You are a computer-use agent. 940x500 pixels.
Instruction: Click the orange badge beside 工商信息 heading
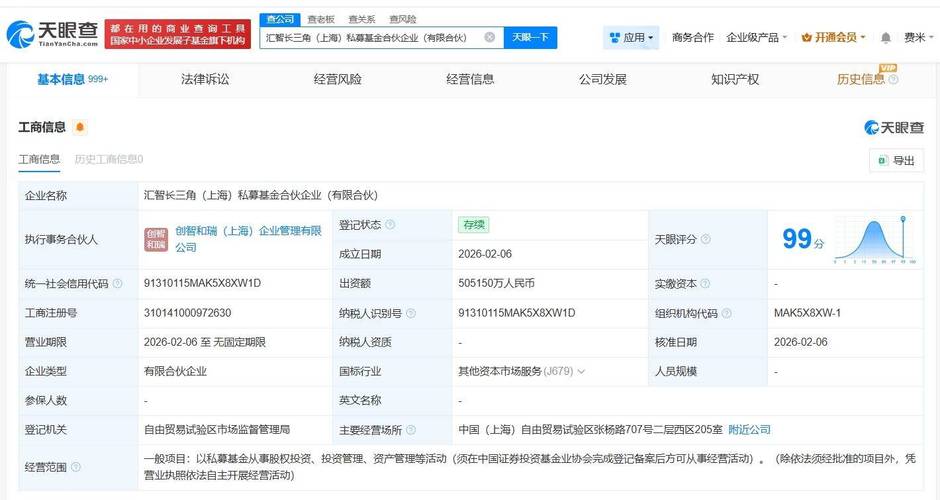80,127
